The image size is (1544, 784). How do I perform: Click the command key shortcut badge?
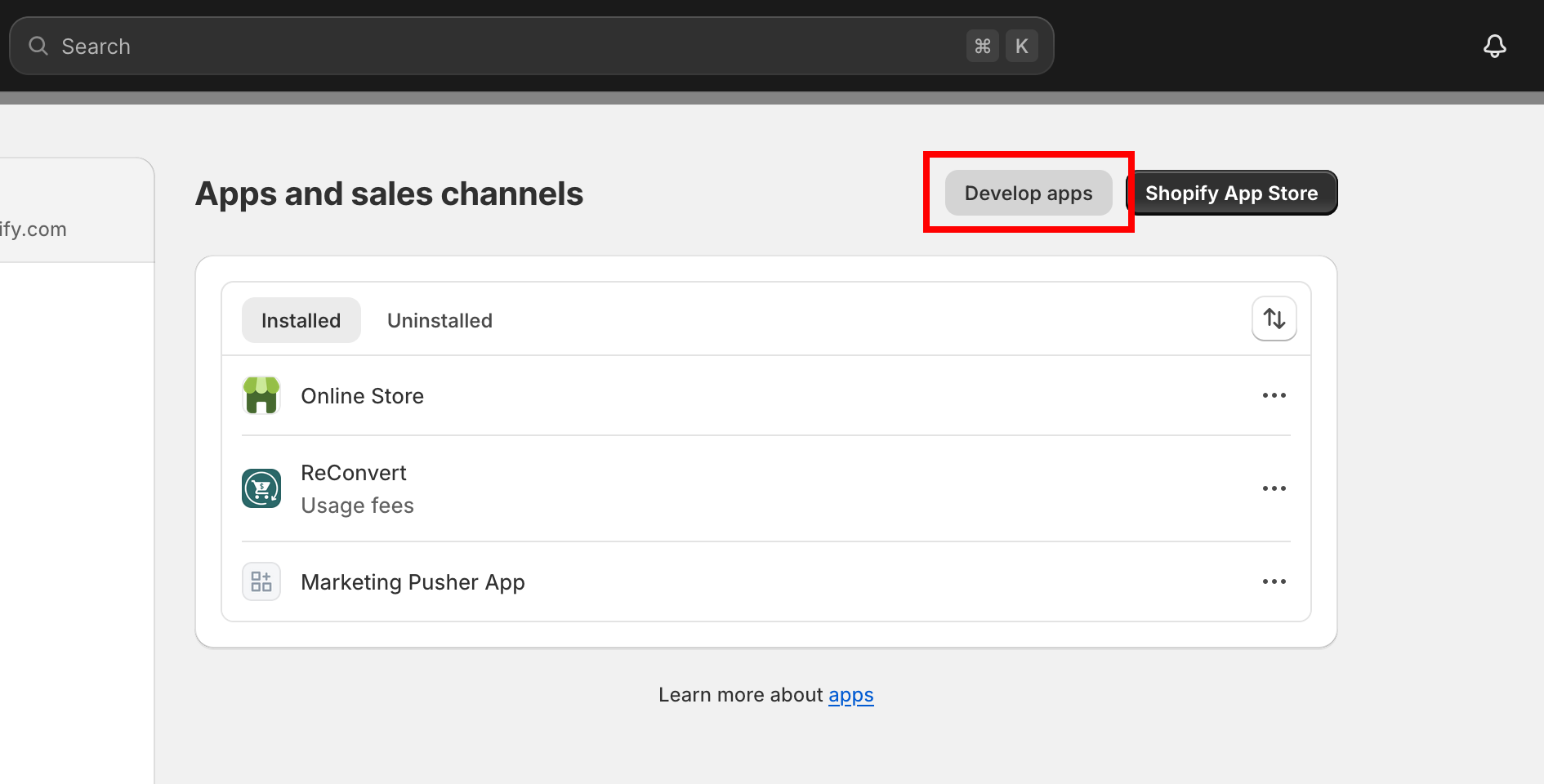pos(982,46)
